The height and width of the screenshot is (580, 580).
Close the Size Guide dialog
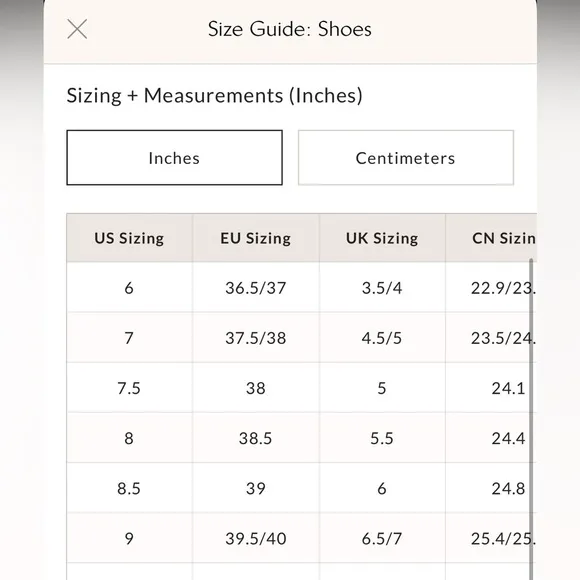coord(77,29)
